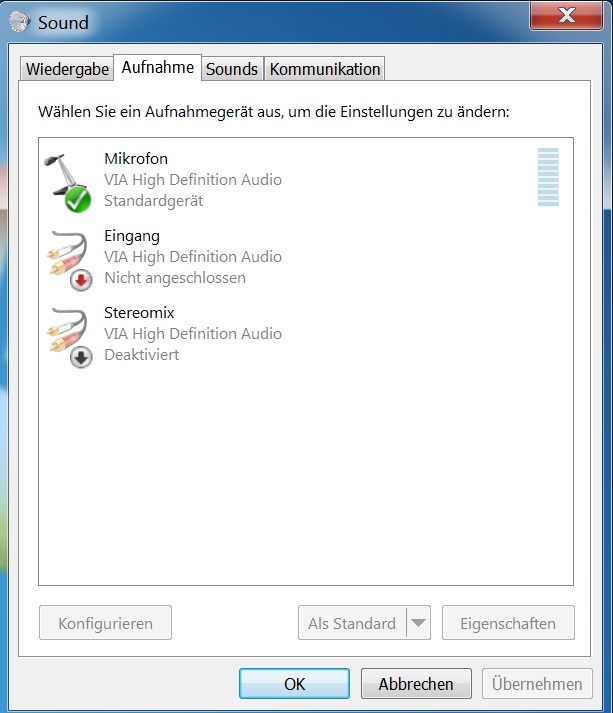Click the red arrow not-connected badge
Screen dimensions: 613x713
tap(81, 280)
